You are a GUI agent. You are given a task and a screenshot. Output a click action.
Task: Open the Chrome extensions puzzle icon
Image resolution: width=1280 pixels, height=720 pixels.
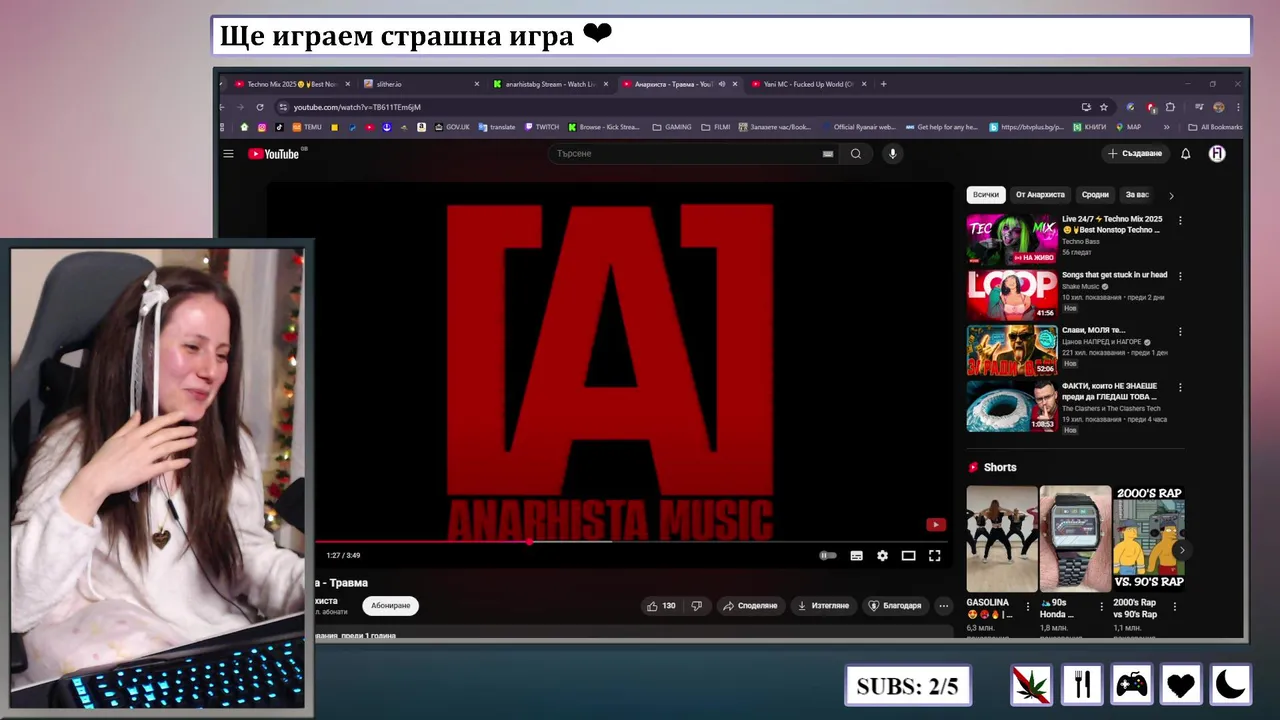(x=1170, y=107)
